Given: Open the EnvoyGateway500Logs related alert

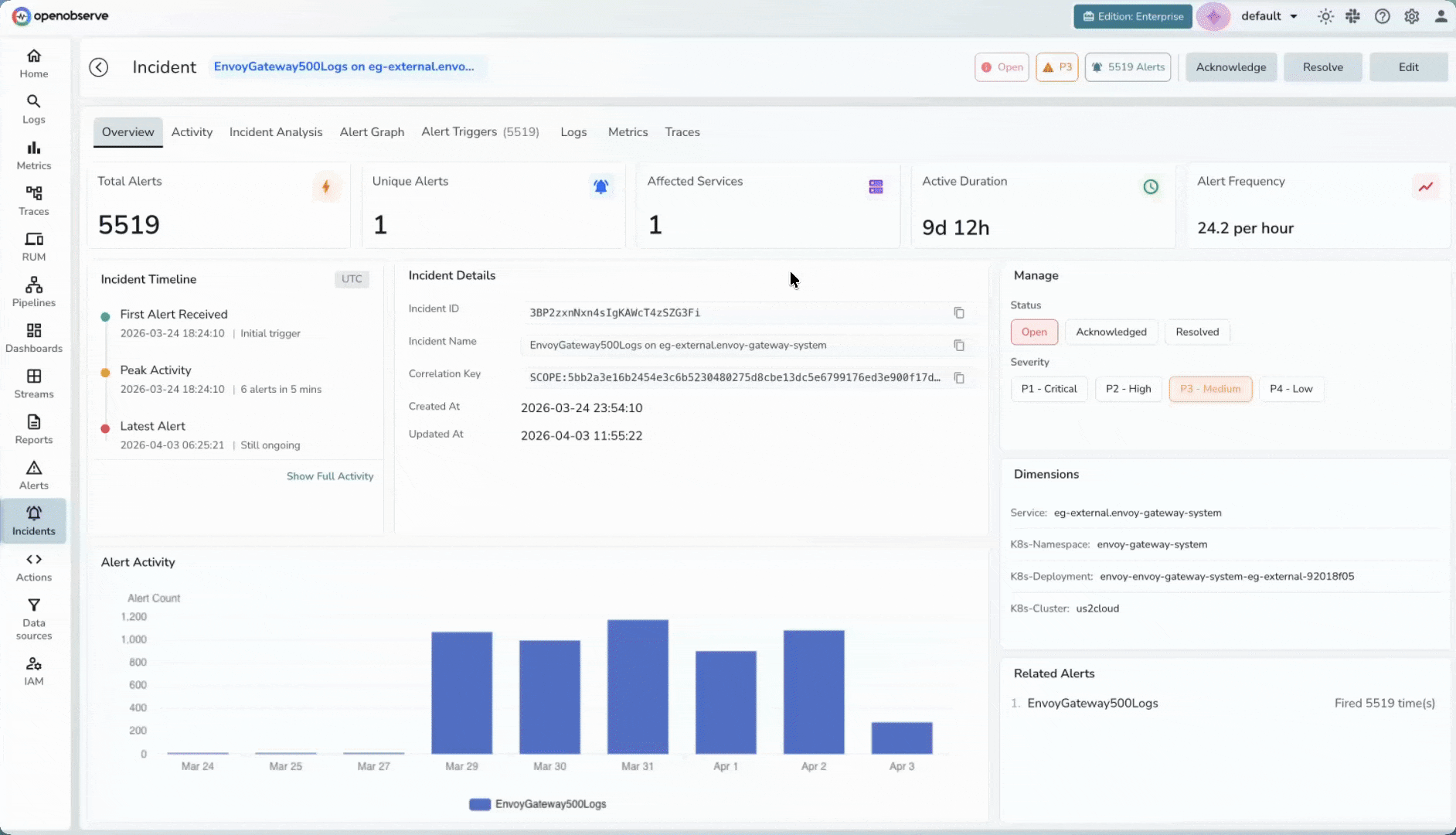Looking at the screenshot, I should [1092, 703].
